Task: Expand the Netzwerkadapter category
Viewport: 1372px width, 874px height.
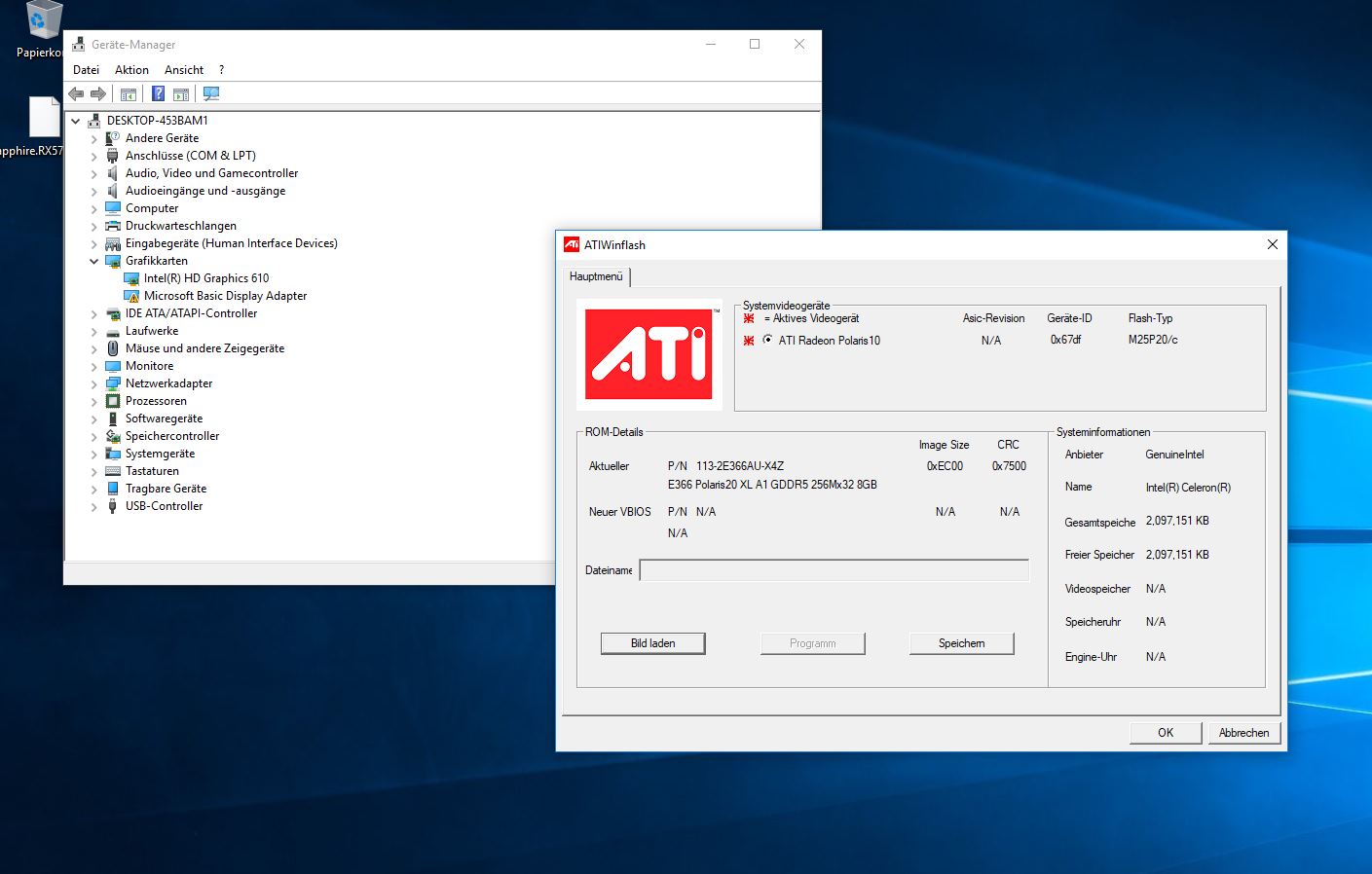Action: (94, 384)
